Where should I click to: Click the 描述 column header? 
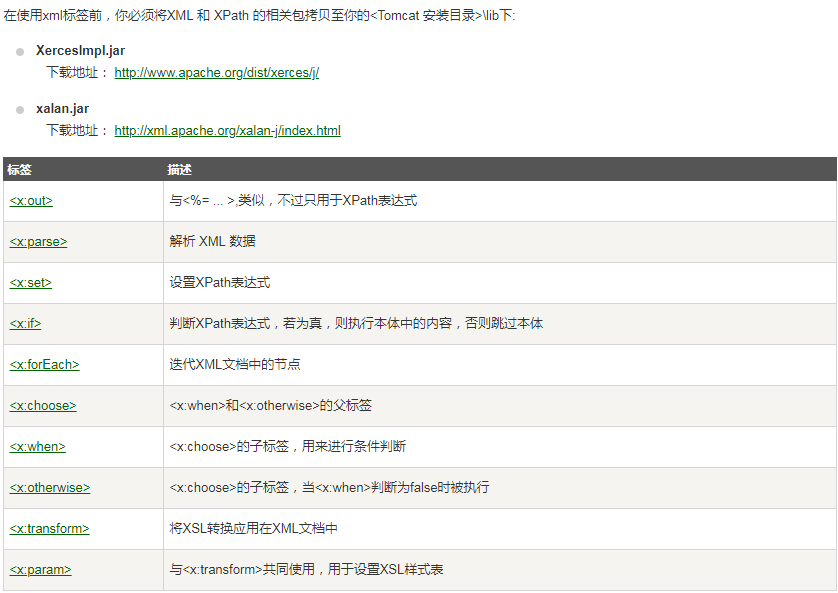tap(179, 170)
